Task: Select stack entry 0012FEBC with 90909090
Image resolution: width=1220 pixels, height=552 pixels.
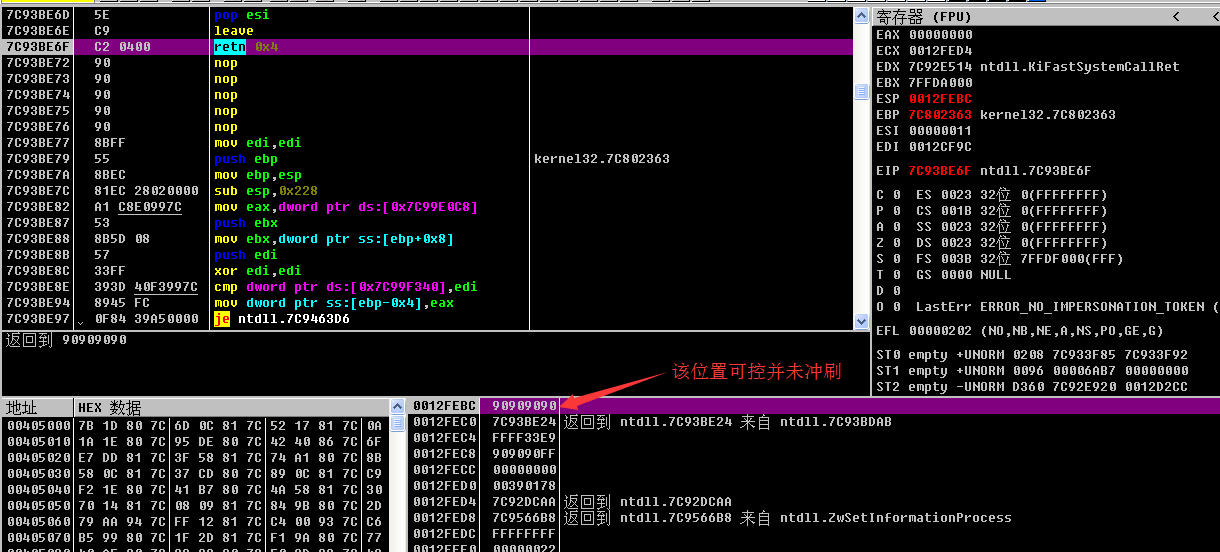Action: click(518, 406)
